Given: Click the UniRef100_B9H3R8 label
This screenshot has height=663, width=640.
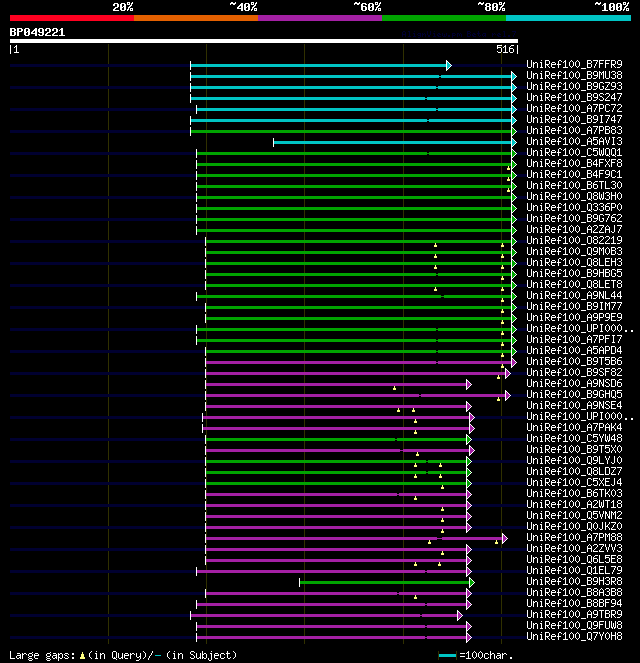Looking at the screenshot, I should point(574,581).
